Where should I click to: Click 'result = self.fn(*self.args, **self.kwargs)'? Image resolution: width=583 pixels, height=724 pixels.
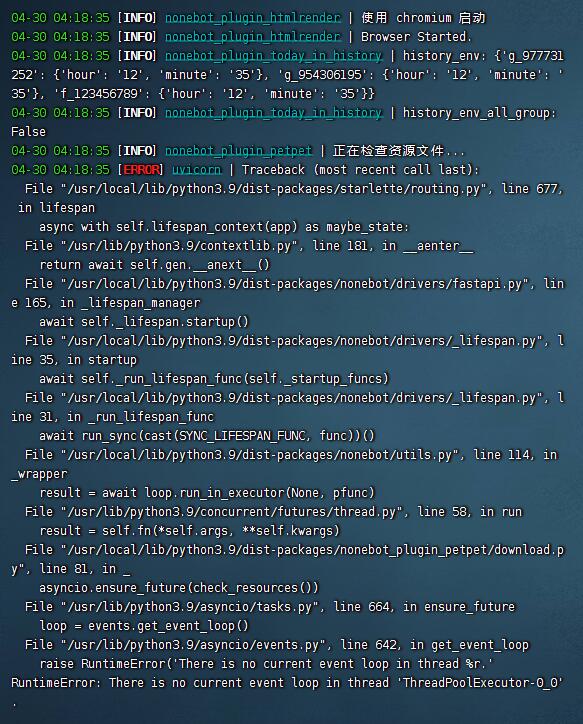pyautogui.click(x=189, y=531)
